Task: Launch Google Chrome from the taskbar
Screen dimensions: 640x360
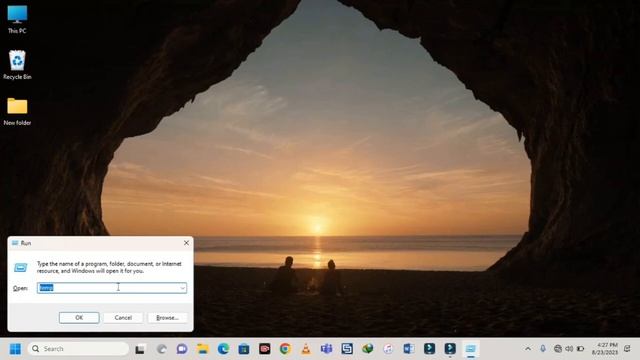Action: [x=285, y=349]
